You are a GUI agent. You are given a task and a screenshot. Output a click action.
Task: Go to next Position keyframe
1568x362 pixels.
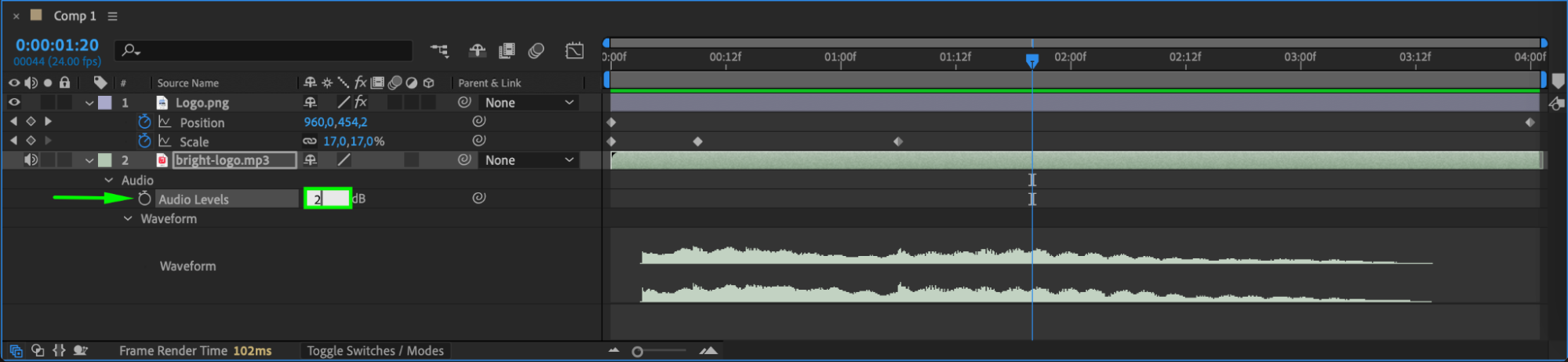point(48,122)
